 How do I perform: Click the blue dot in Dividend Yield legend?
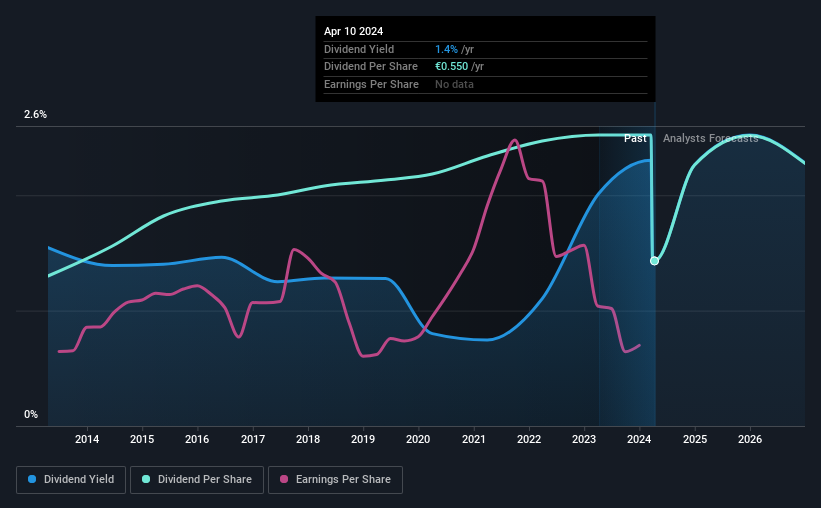coord(32,479)
